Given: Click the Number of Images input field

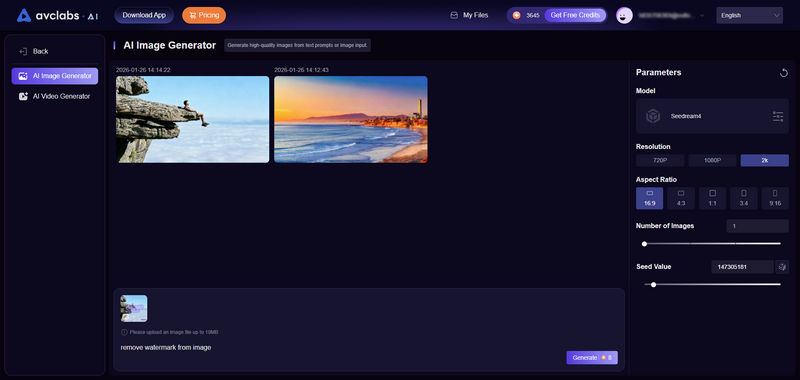Looking at the screenshot, I should tap(758, 226).
